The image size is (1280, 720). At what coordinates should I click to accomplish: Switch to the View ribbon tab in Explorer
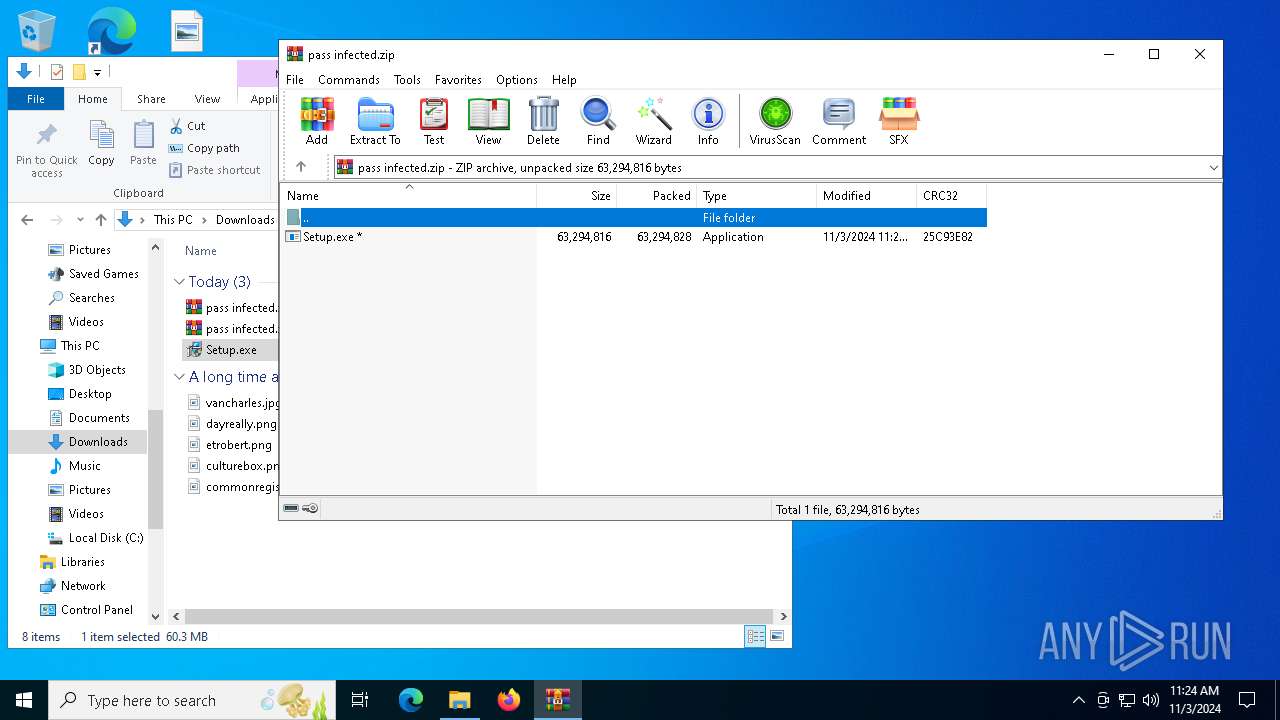point(207,99)
